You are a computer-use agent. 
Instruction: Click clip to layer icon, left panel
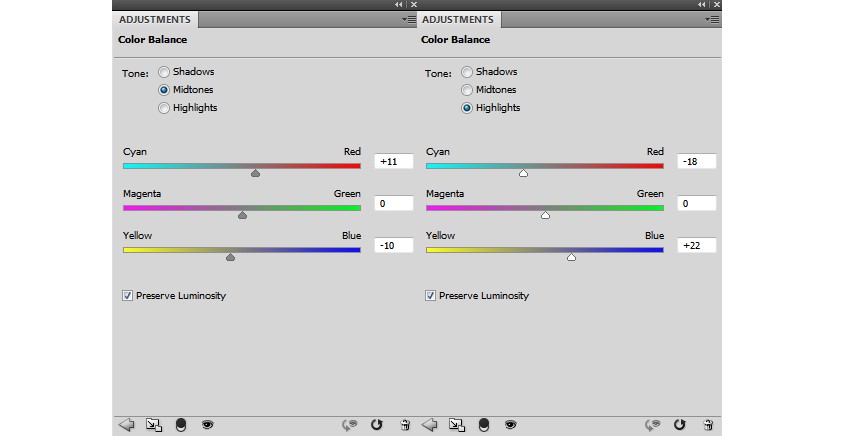click(181, 425)
